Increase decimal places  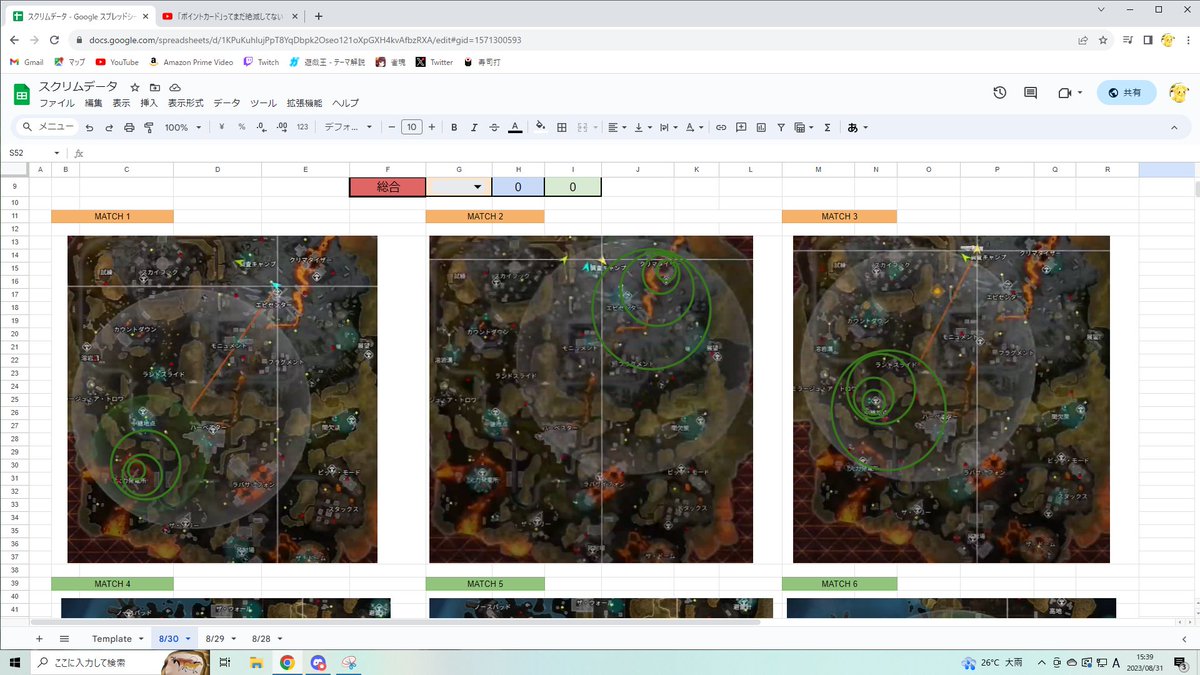pyautogui.click(x=281, y=128)
